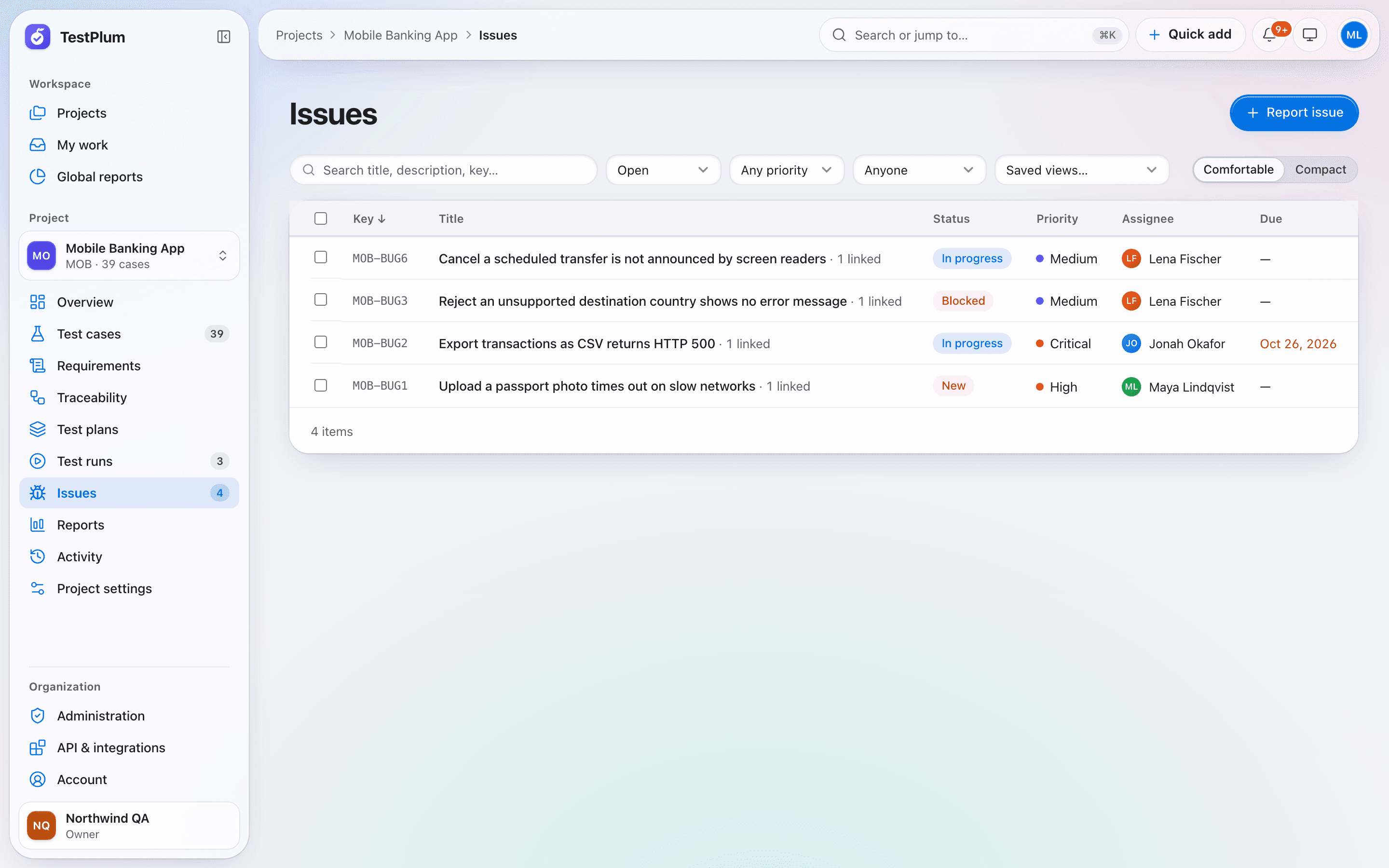Viewport: 1389px width, 868px height.
Task: Open Mobile Banking App breadcrumb link
Action: [x=401, y=35]
